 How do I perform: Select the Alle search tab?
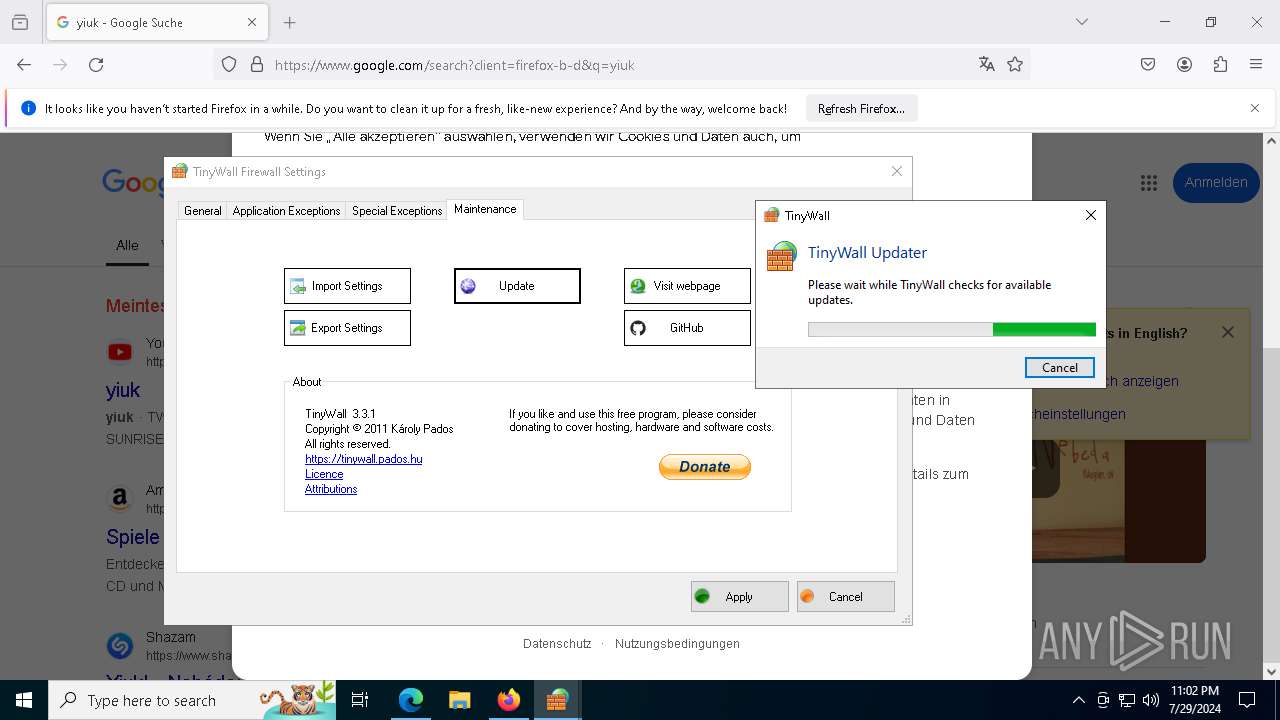click(x=127, y=245)
